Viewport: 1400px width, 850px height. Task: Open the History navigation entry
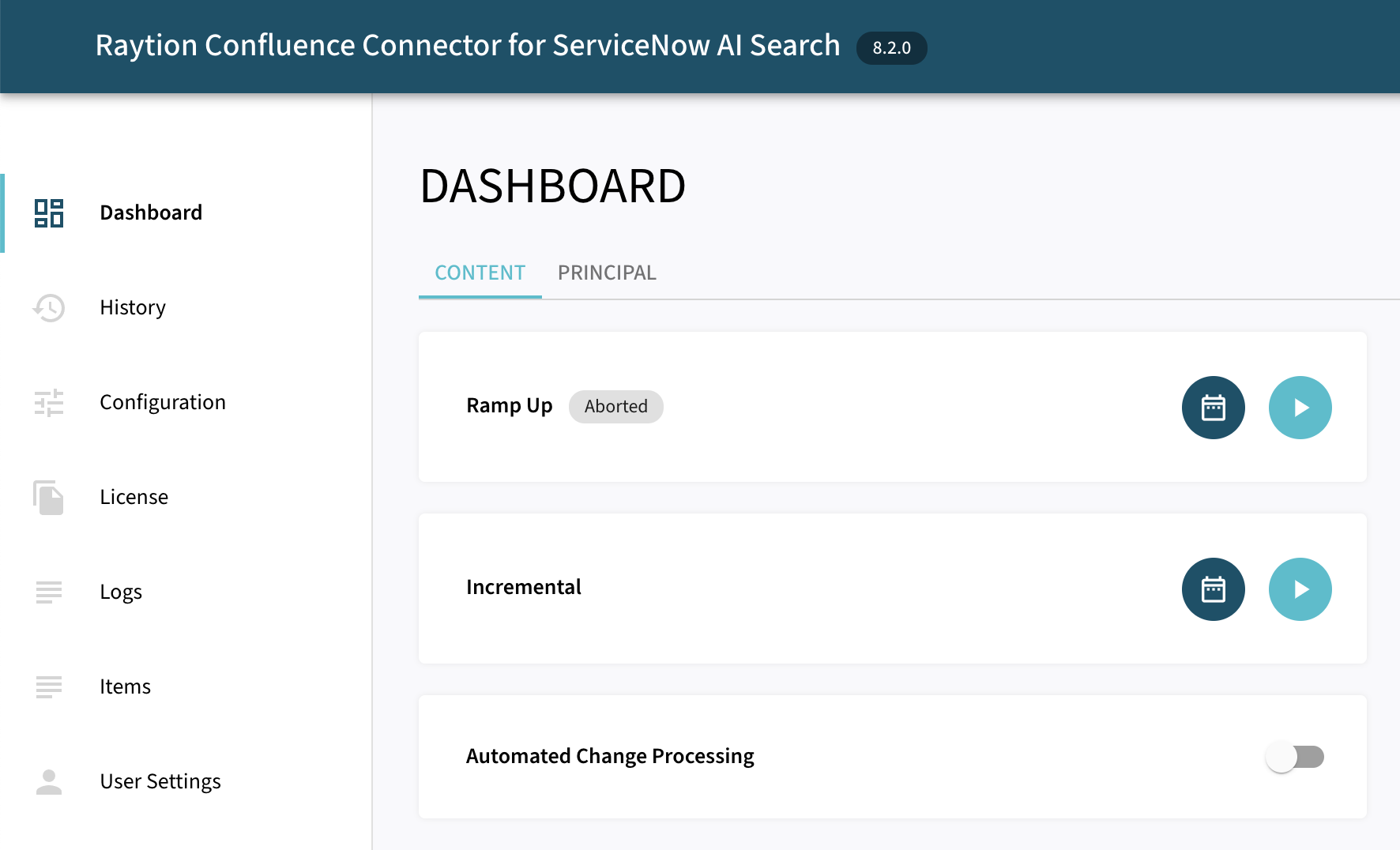[x=132, y=307]
